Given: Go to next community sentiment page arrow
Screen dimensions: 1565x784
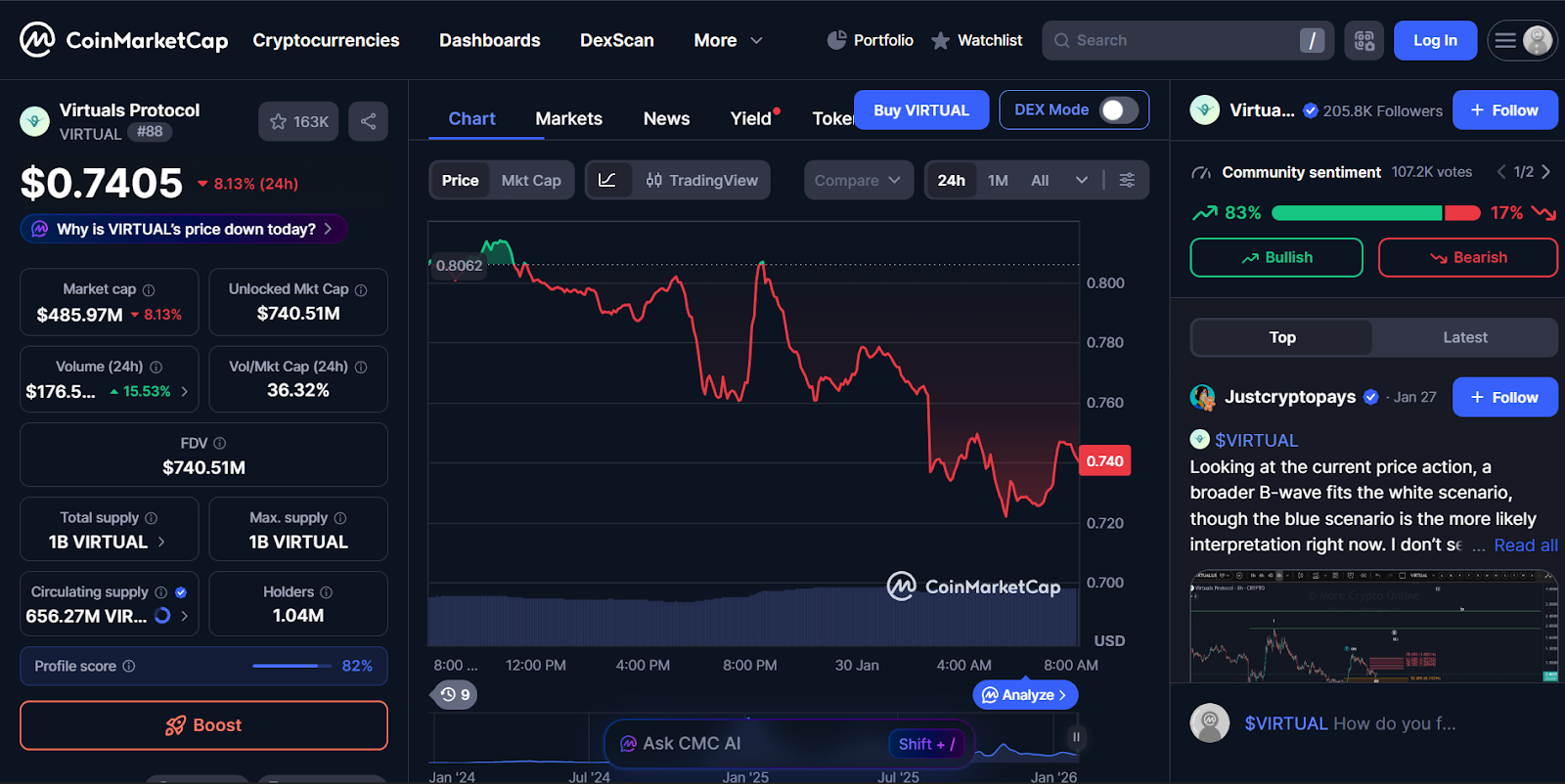Looking at the screenshot, I should pyautogui.click(x=1545, y=172).
